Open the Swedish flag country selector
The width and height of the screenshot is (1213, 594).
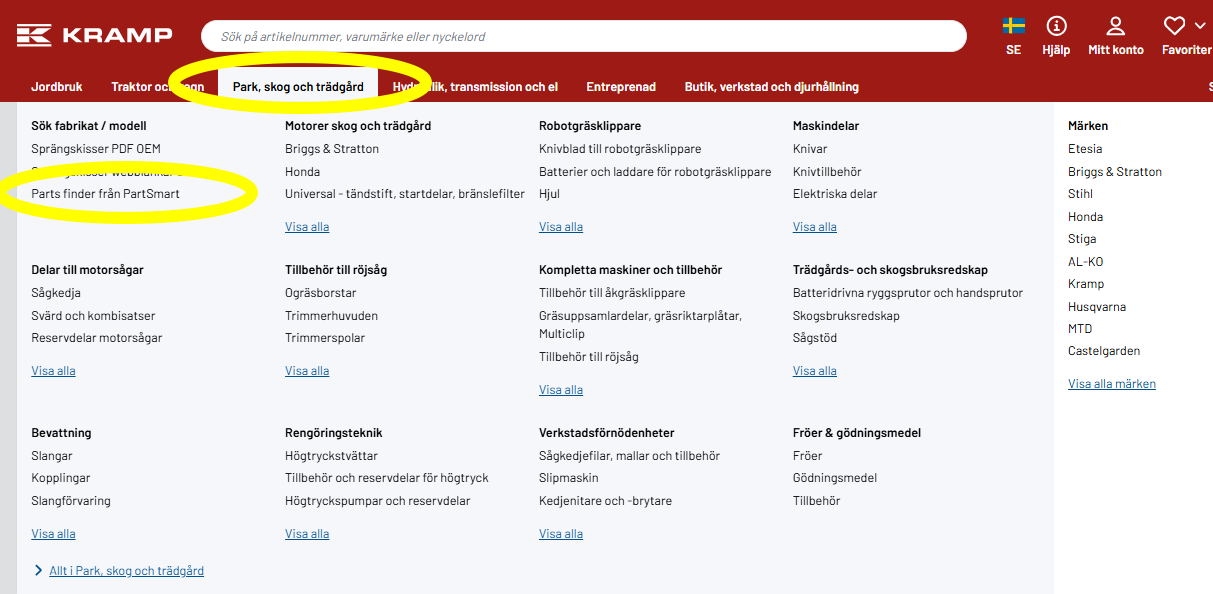[1014, 25]
